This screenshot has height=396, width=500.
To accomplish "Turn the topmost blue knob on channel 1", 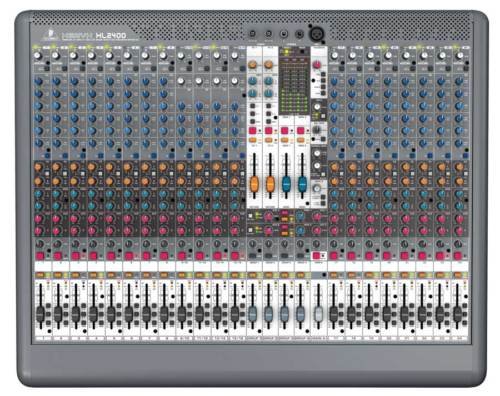I will pos(39,81).
